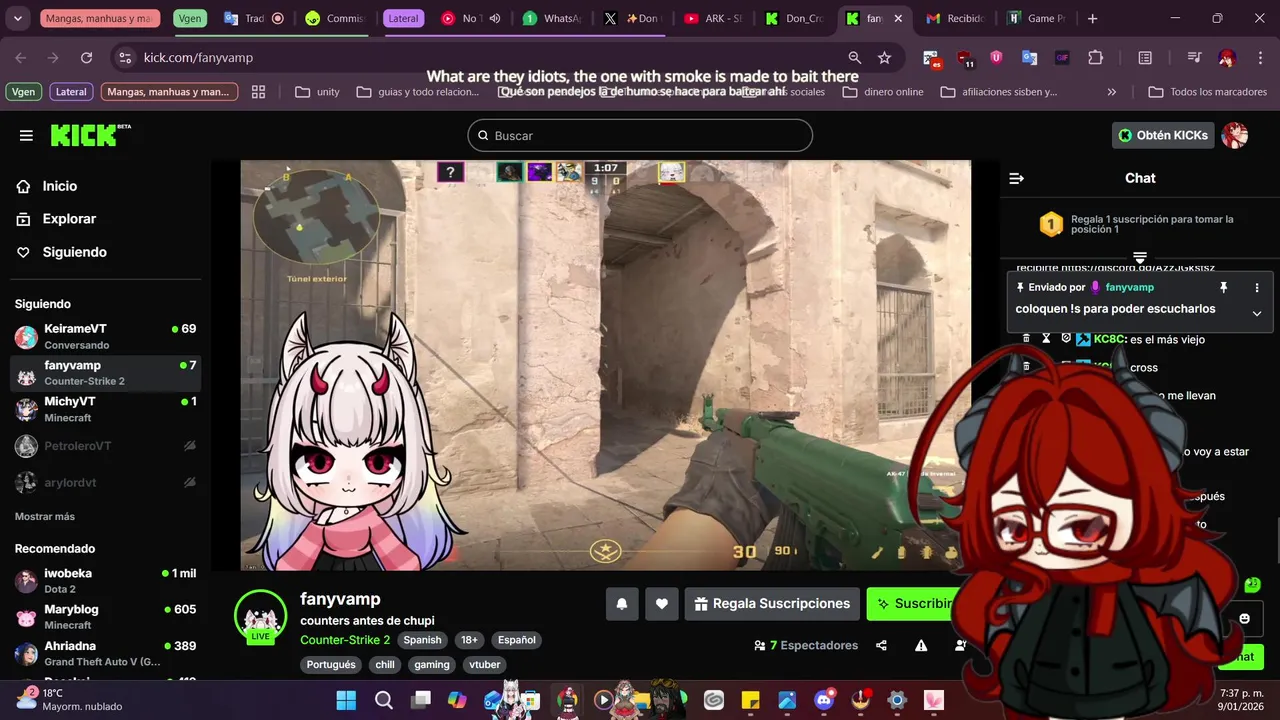Open the Ahriadna recommended channel

(x=105, y=654)
